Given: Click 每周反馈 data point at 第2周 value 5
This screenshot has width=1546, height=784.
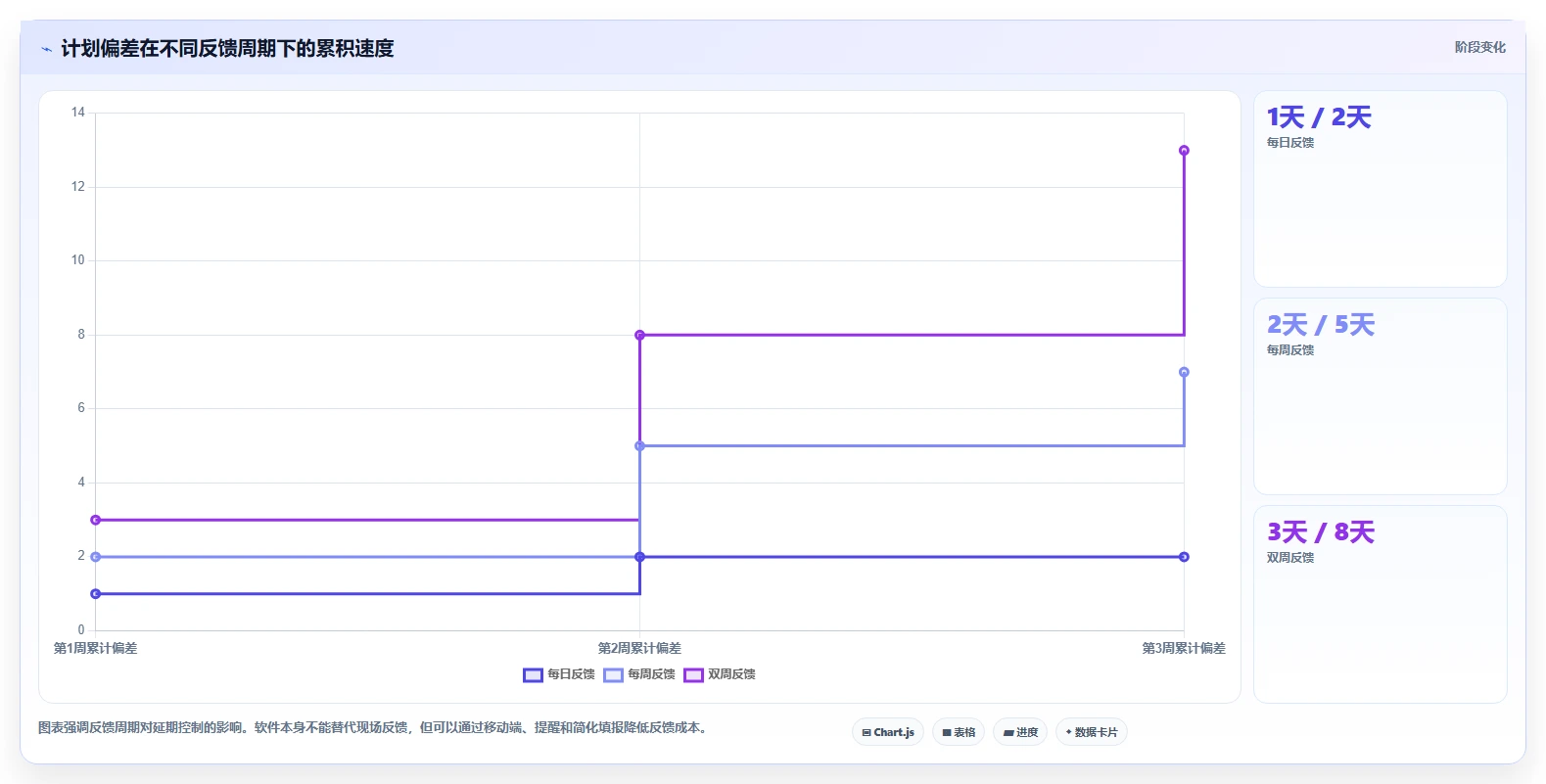Looking at the screenshot, I should tap(639, 446).
